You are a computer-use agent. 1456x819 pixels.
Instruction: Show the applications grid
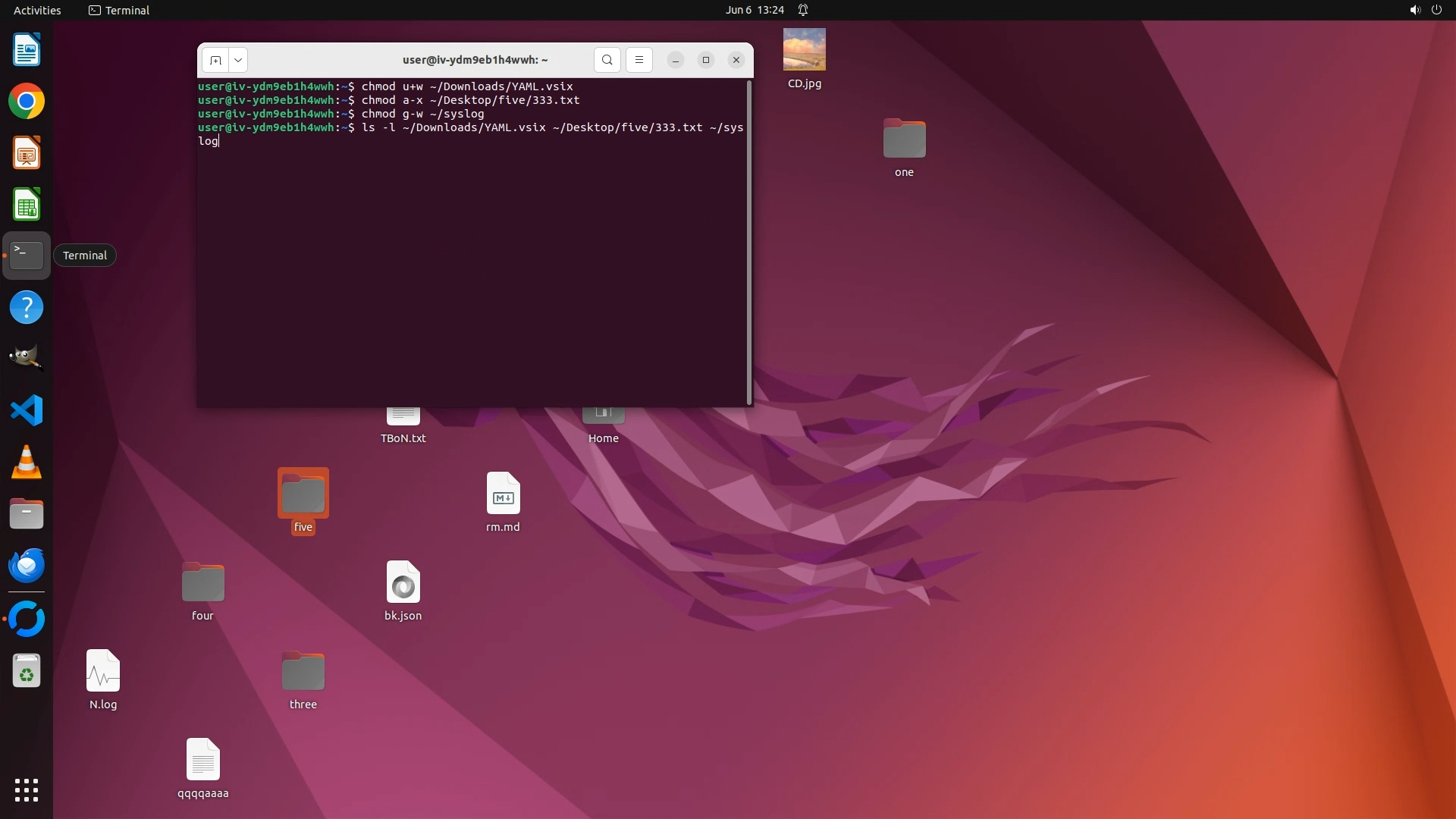pos(27,789)
